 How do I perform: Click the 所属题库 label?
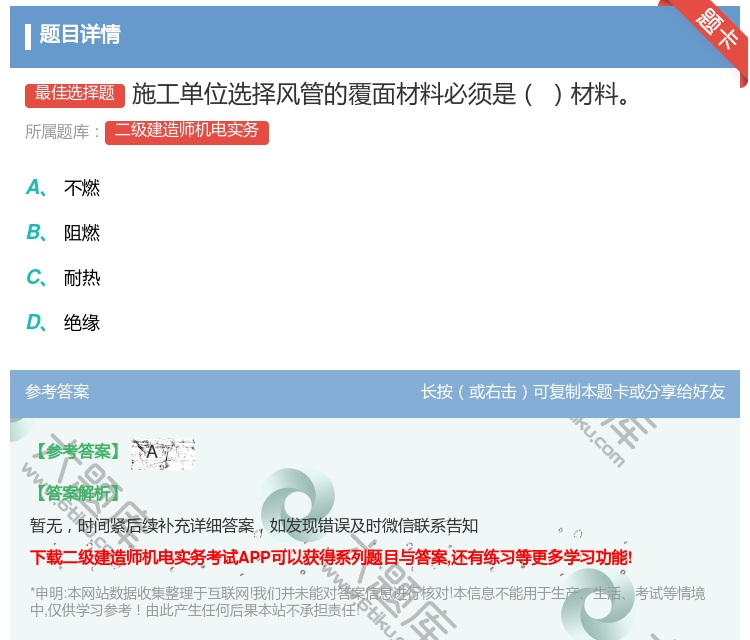(62, 132)
